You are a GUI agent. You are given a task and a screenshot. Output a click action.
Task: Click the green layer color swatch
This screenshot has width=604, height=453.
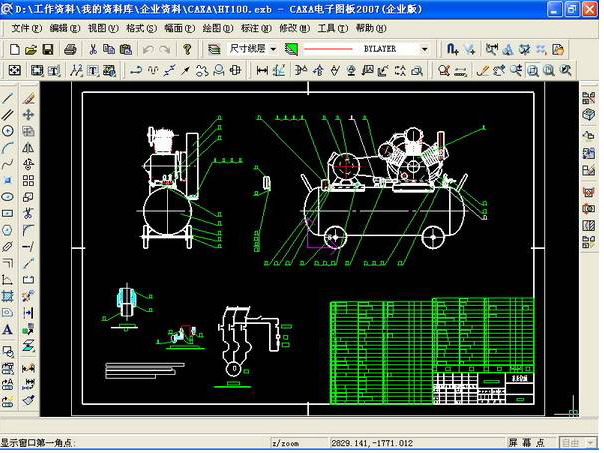pos(292,48)
